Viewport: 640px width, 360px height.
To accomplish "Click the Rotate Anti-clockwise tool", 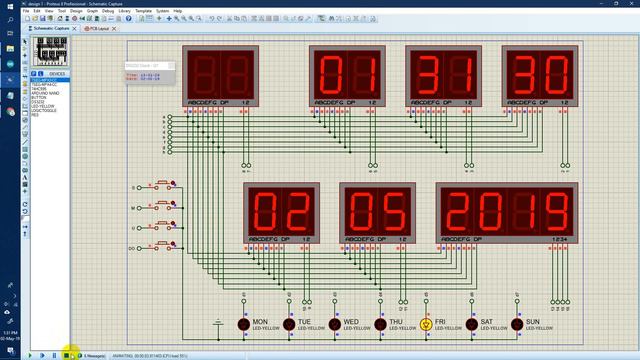I will pos(25,211).
